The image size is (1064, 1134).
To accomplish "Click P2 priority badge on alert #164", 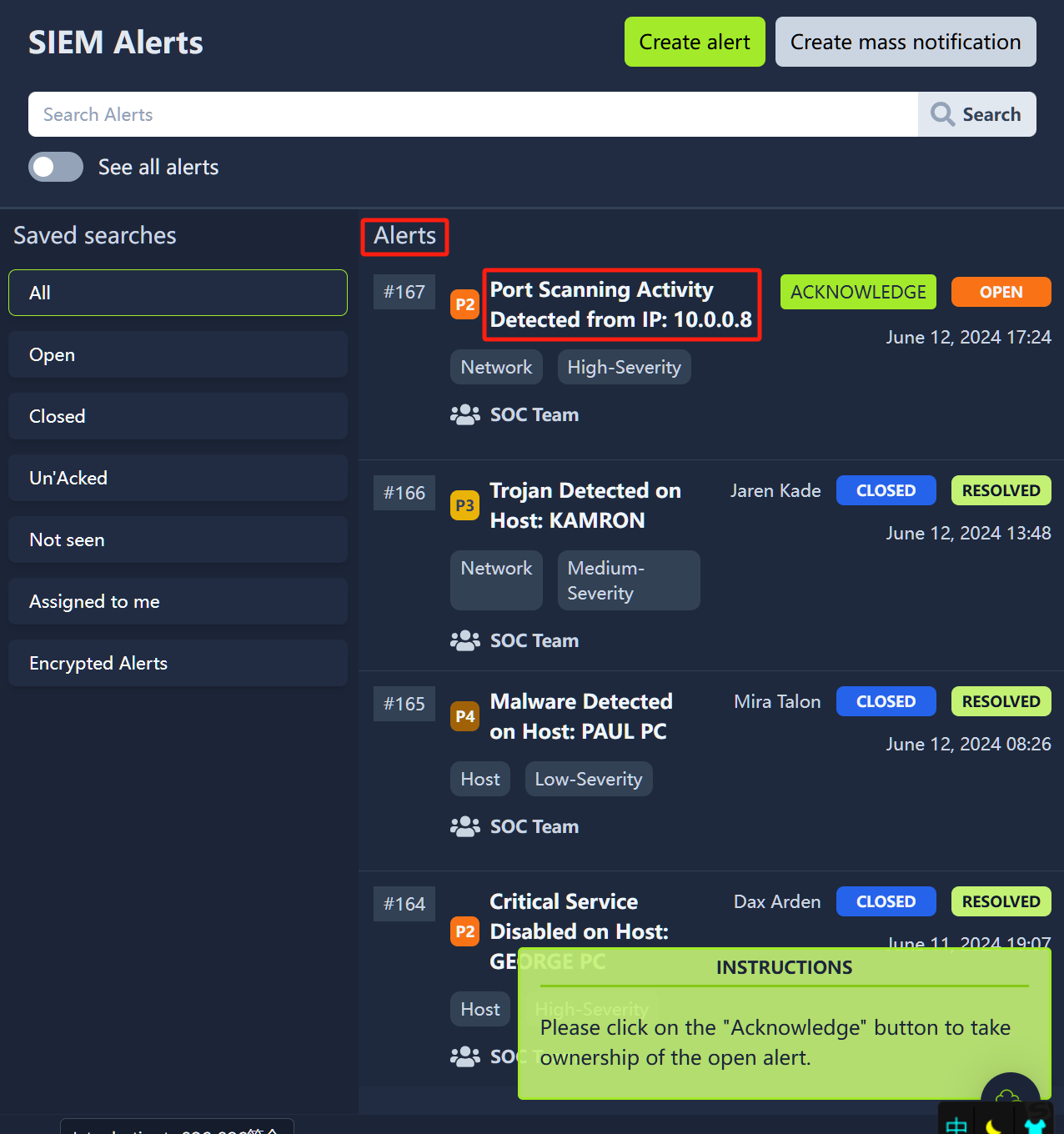I will [x=464, y=931].
